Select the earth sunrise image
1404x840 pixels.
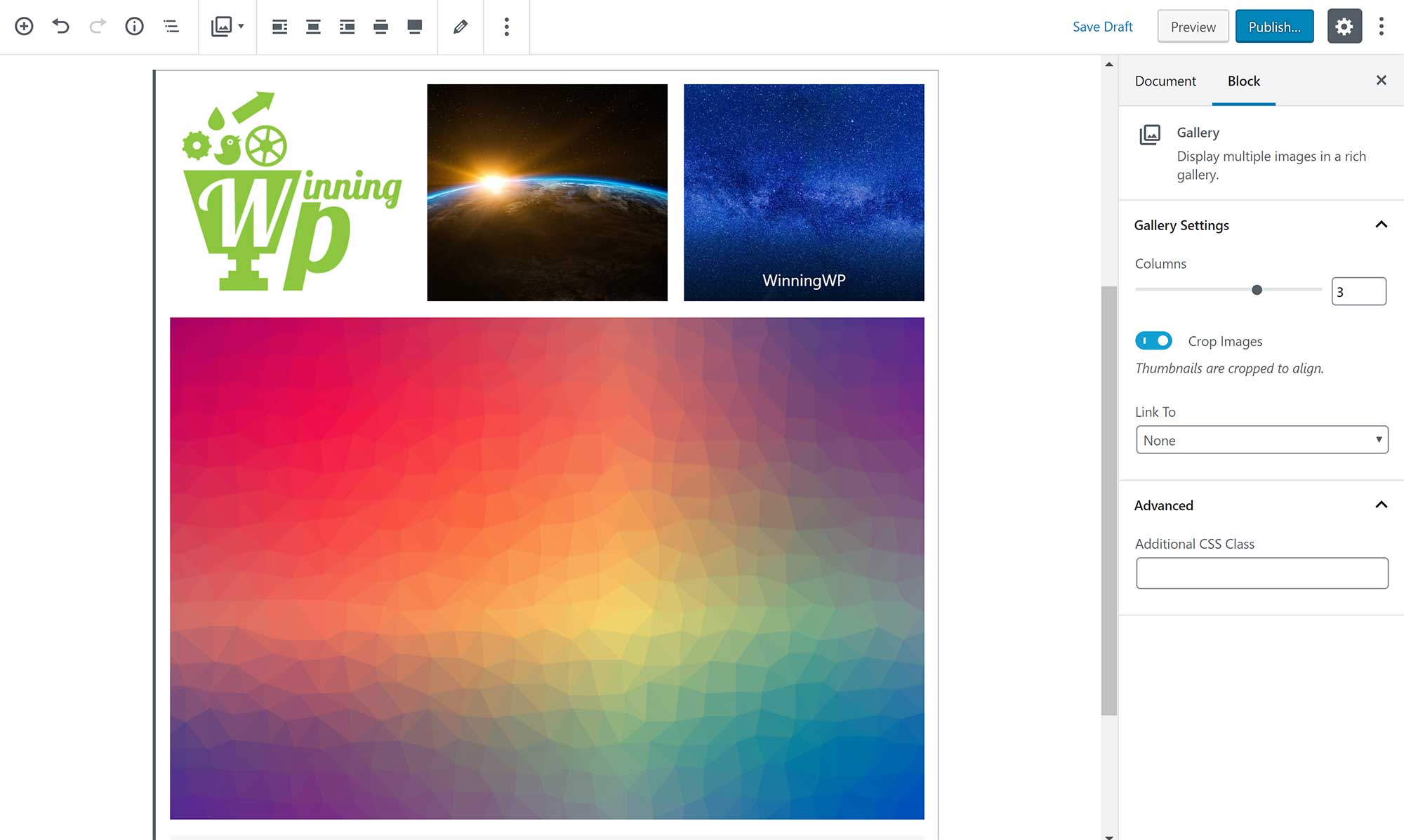pos(547,192)
